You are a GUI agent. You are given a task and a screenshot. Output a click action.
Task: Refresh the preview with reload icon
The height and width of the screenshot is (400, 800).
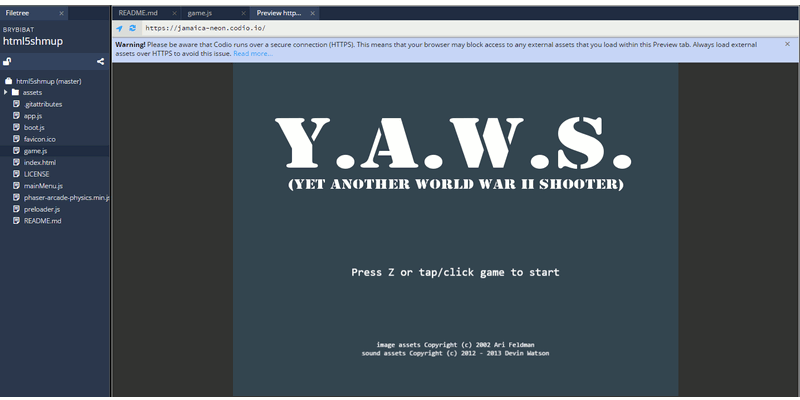tap(132, 29)
